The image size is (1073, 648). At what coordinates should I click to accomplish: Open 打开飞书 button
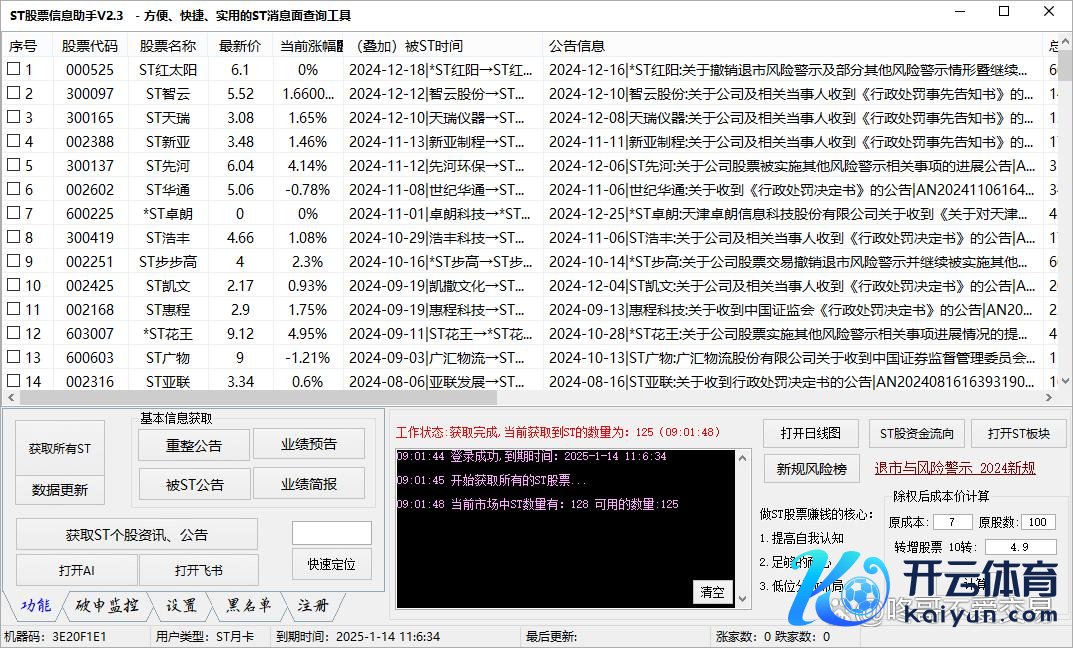pyautogui.click(x=198, y=570)
